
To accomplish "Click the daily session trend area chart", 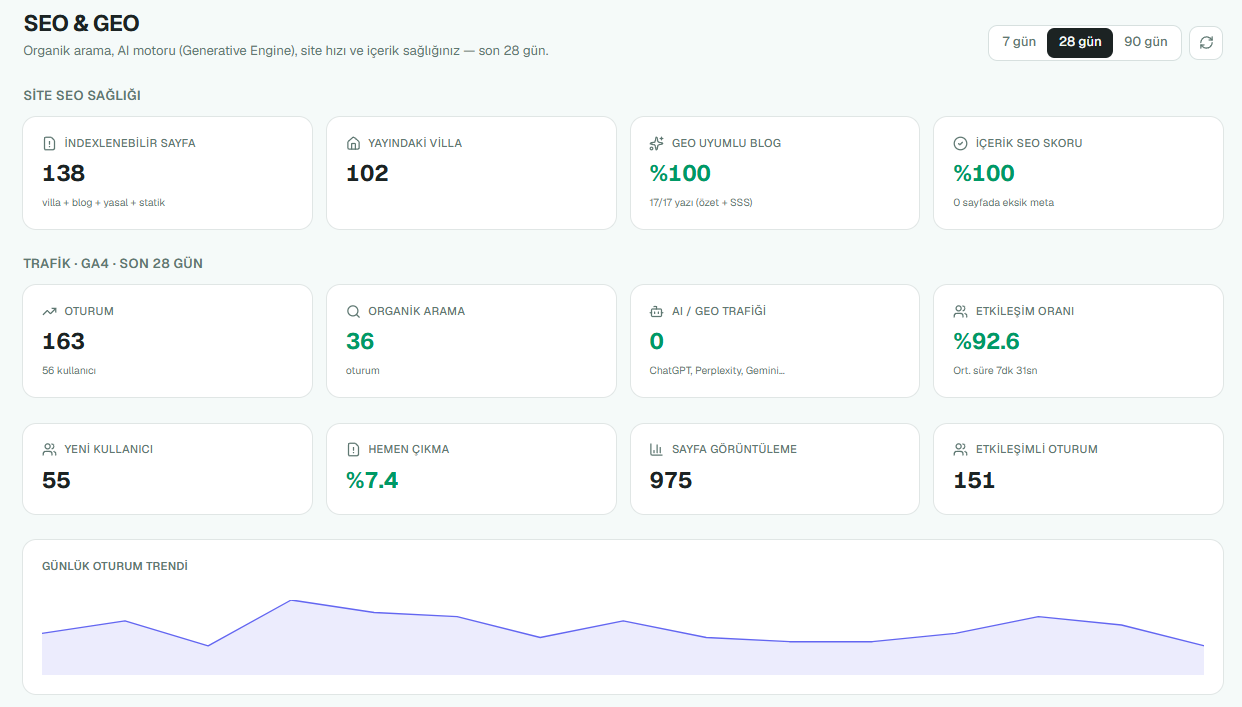I will 623,637.
